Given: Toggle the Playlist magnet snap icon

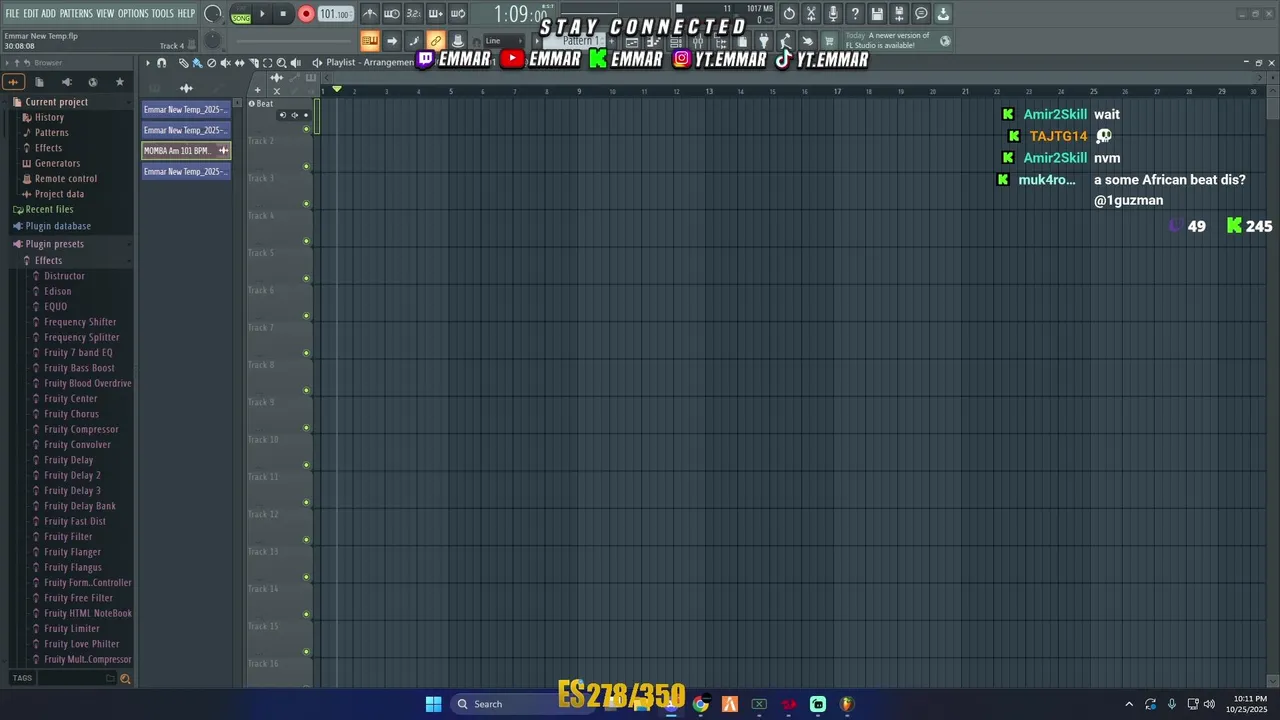Looking at the screenshot, I should click(161, 63).
